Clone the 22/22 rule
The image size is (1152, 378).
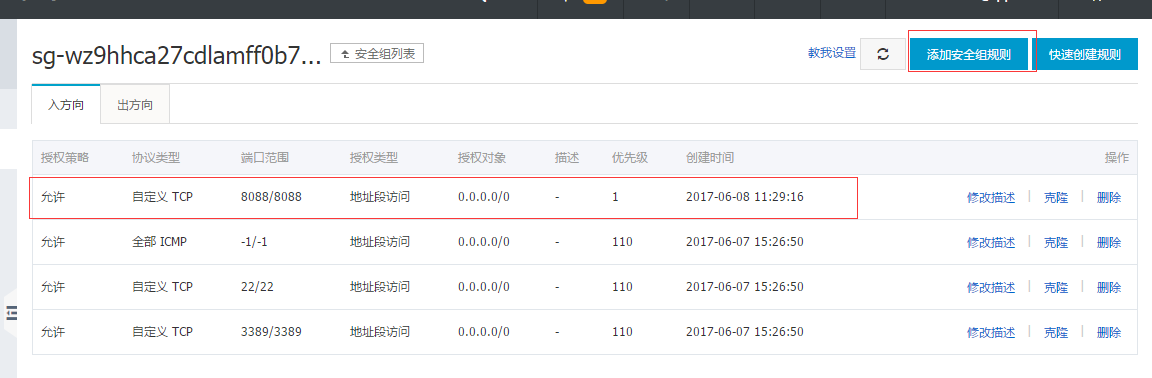pos(1056,287)
